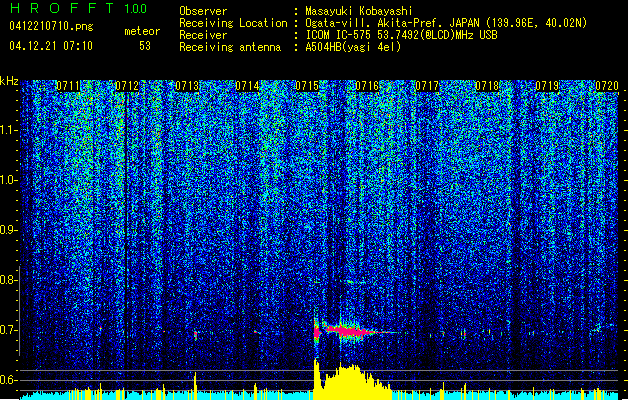
Task: Click the 0719 time marker
Action: [x=547, y=86]
